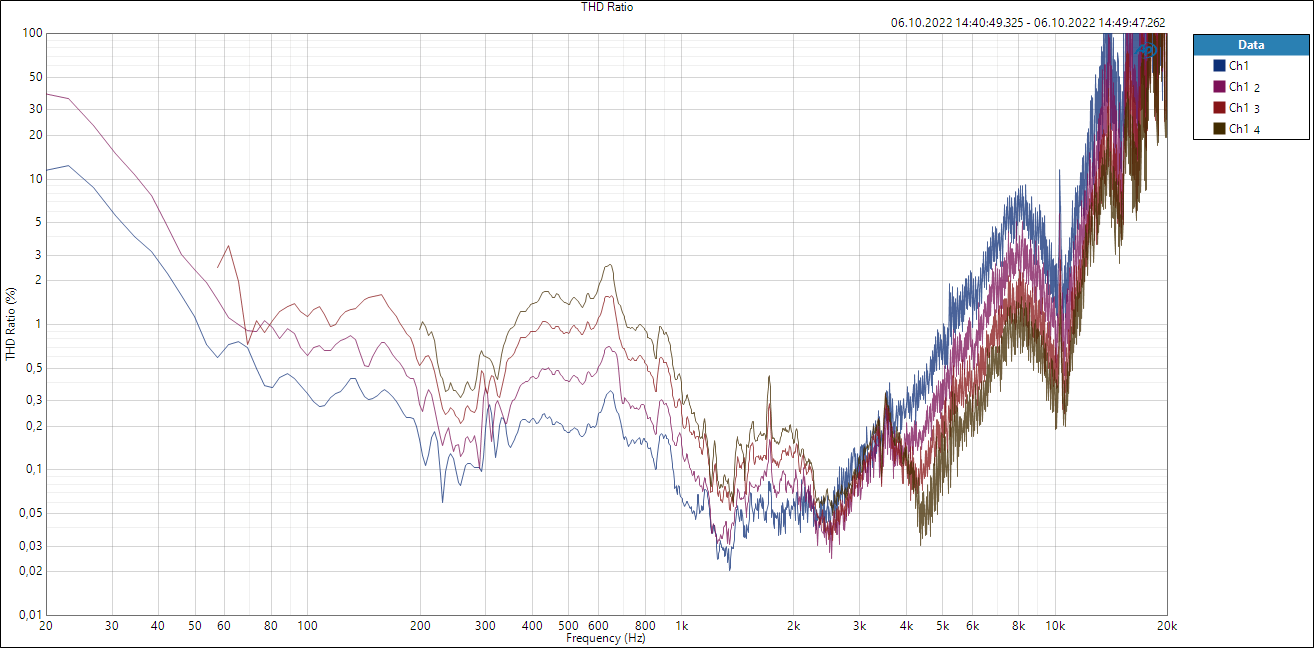Click the brown Ch1 4 legend swatch
This screenshot has height=648, width=1314.
point(1219,128)
